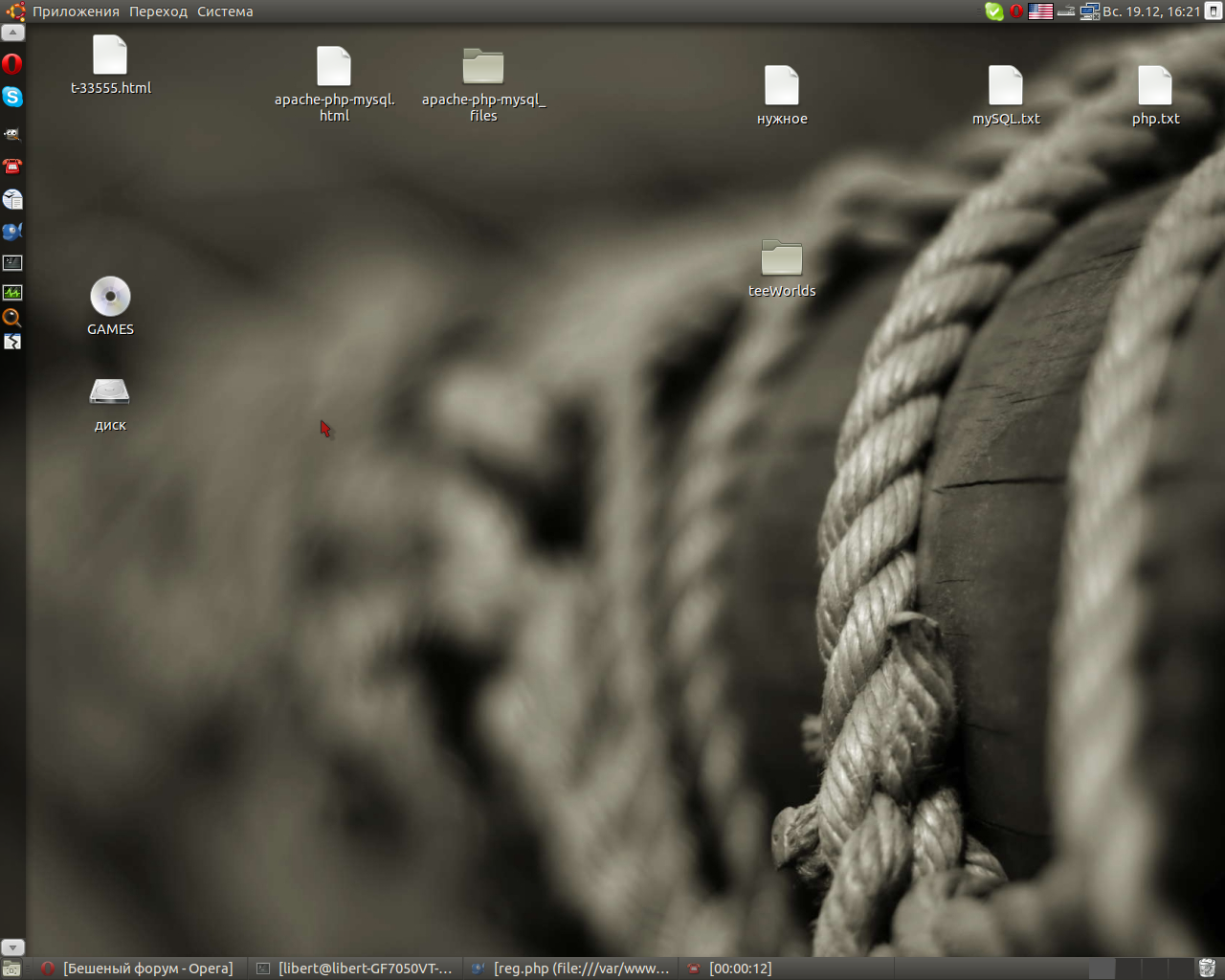Switch to the reg.php taskbar window

[x=571, y=969]
